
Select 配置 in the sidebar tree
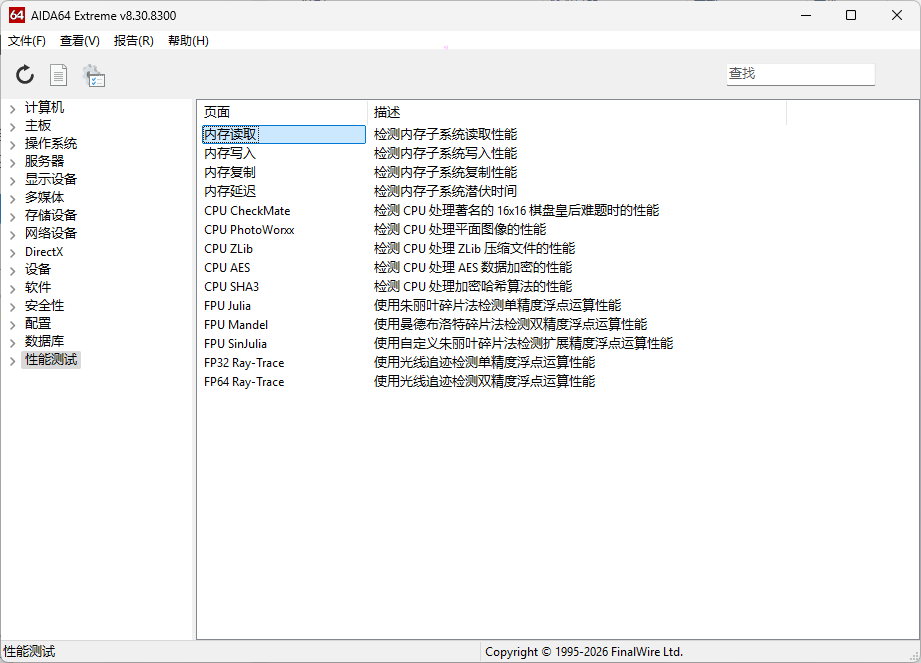click(x=38, y=324)
